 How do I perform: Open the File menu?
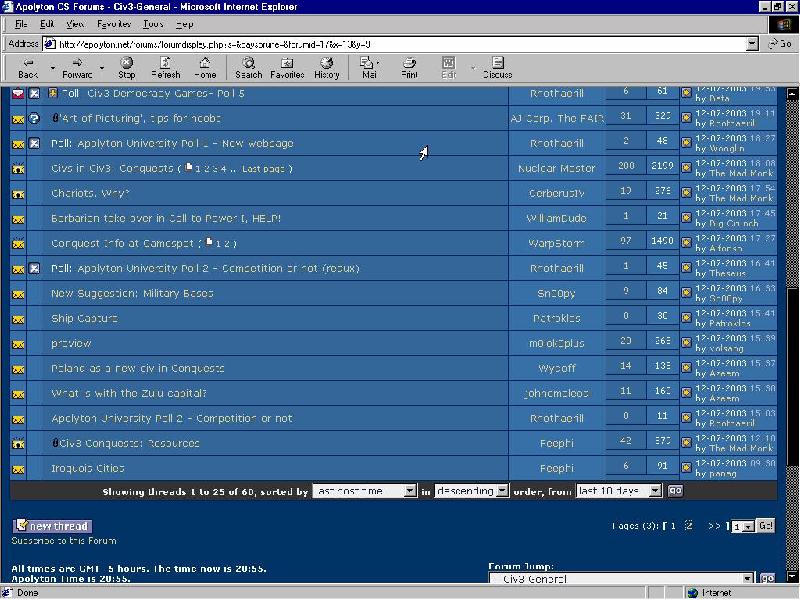click(21, 23)
